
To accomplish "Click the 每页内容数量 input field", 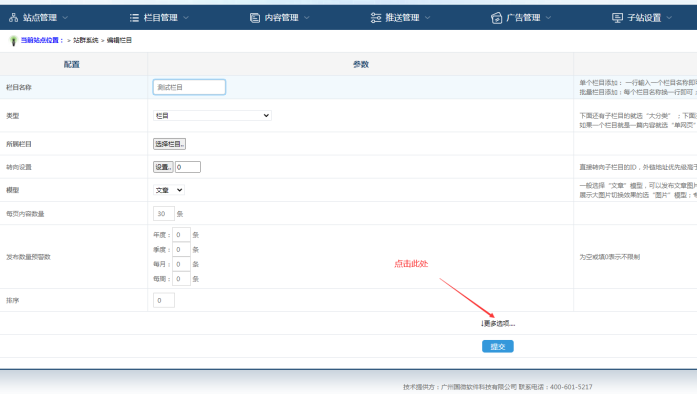I will 164,214.
